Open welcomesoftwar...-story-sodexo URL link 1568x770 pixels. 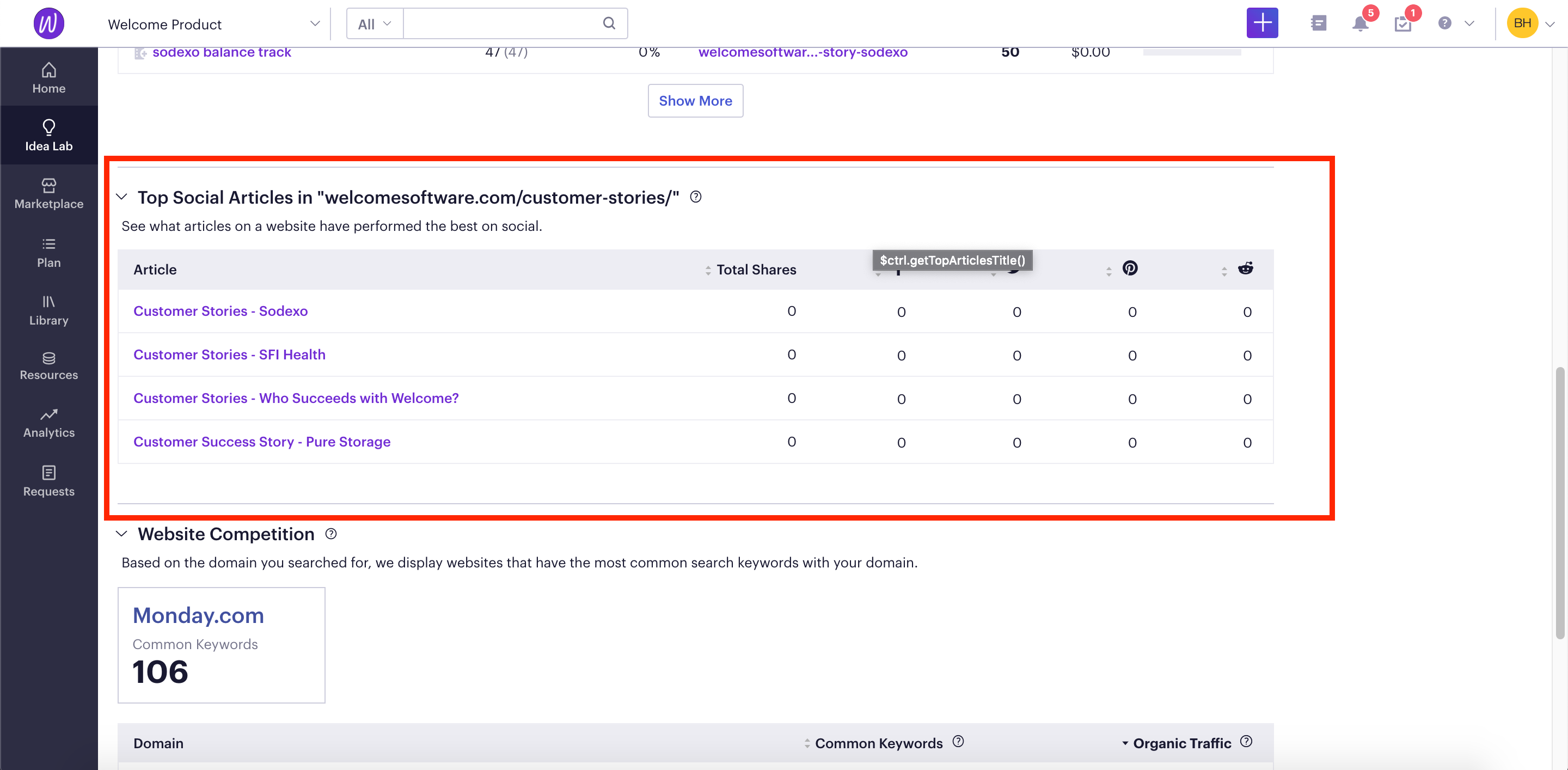(803, 52)
